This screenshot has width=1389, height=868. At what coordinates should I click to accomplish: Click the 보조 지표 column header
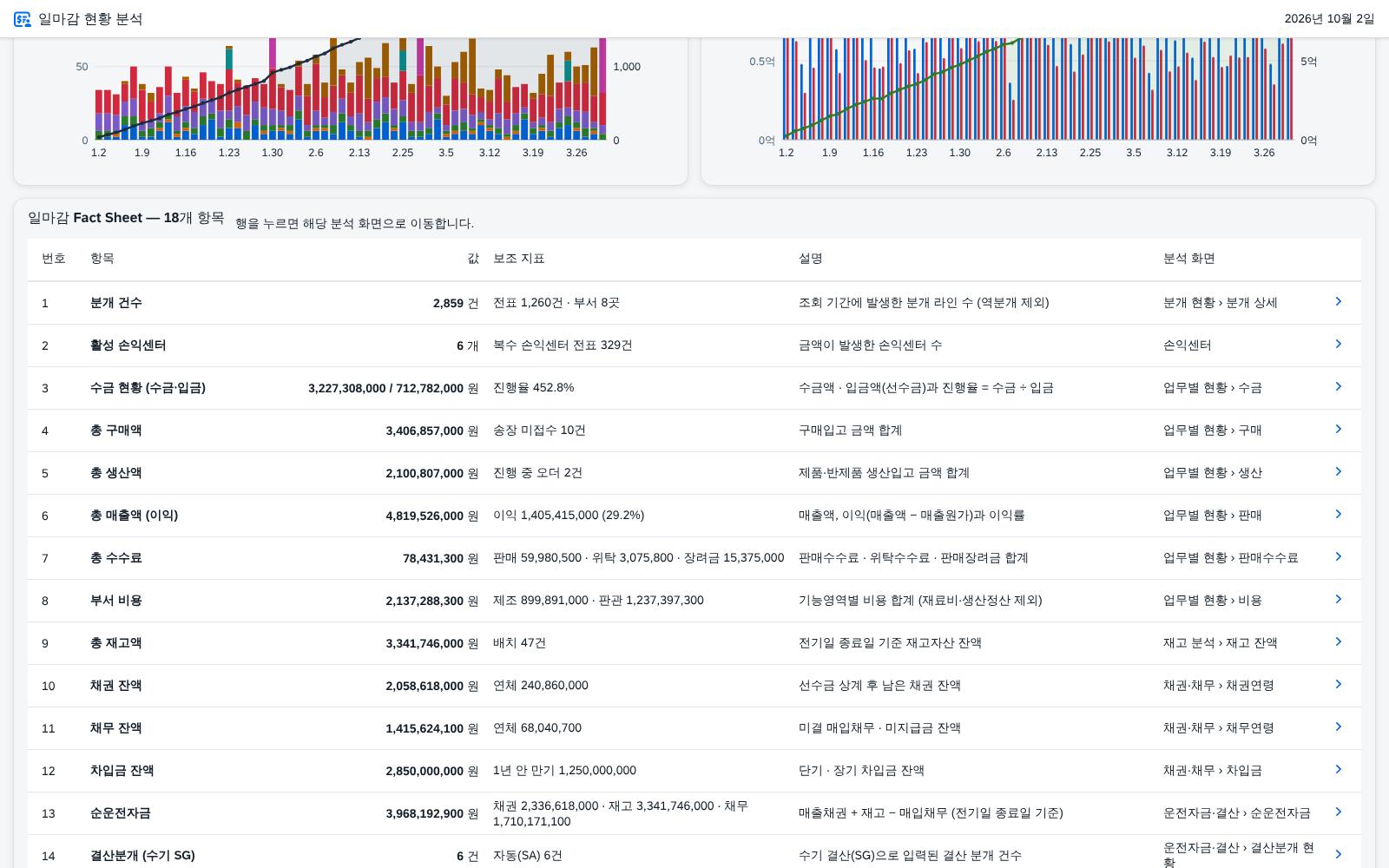click(x=519, y=259)
